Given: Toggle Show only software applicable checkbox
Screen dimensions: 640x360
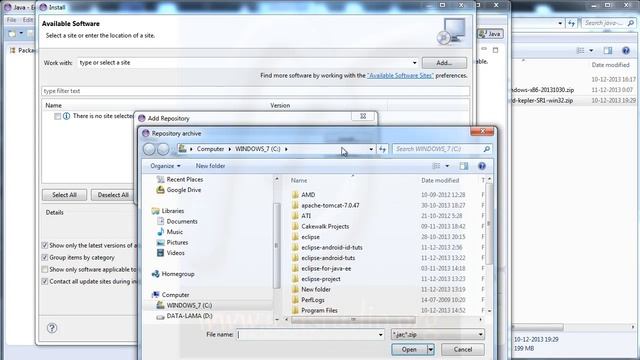Looking at the screenshot, I should [45, 269].
